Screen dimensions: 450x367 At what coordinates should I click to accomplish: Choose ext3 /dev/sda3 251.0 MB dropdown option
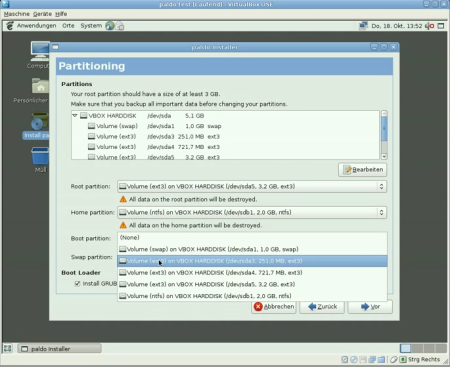252,261
